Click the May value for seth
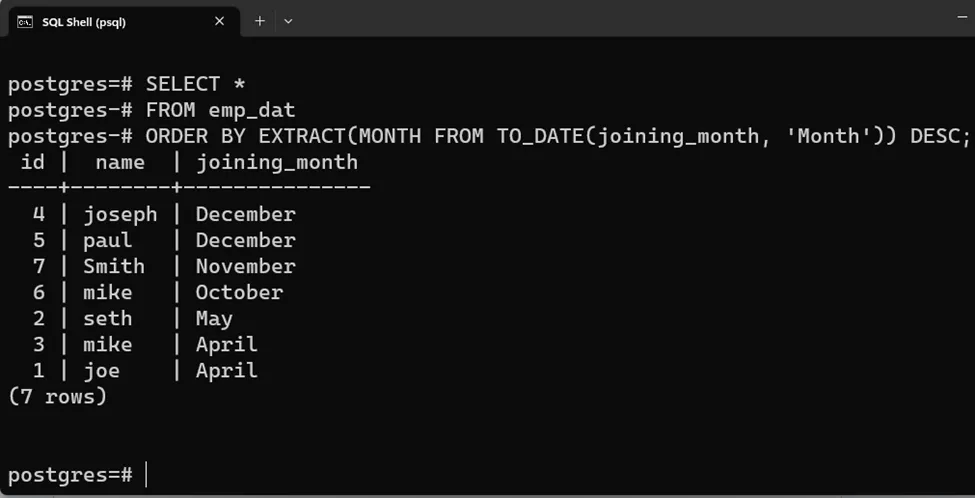This screenshot has height=498, width=975. click(214, 319)
